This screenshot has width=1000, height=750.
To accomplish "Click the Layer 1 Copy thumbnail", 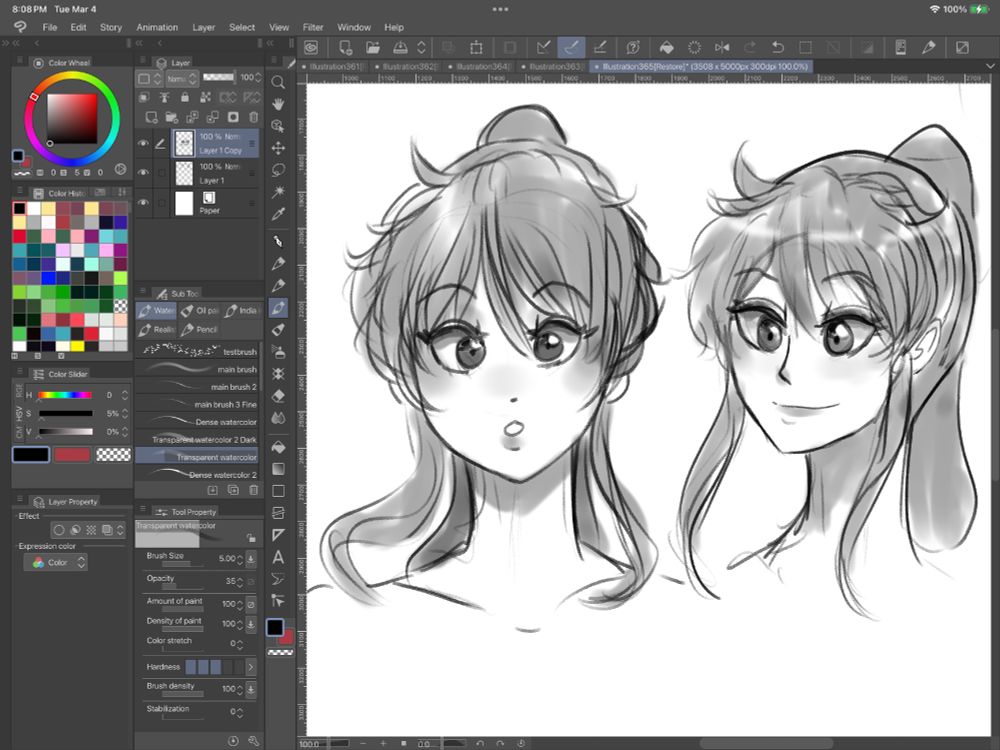I will (184, 143).
